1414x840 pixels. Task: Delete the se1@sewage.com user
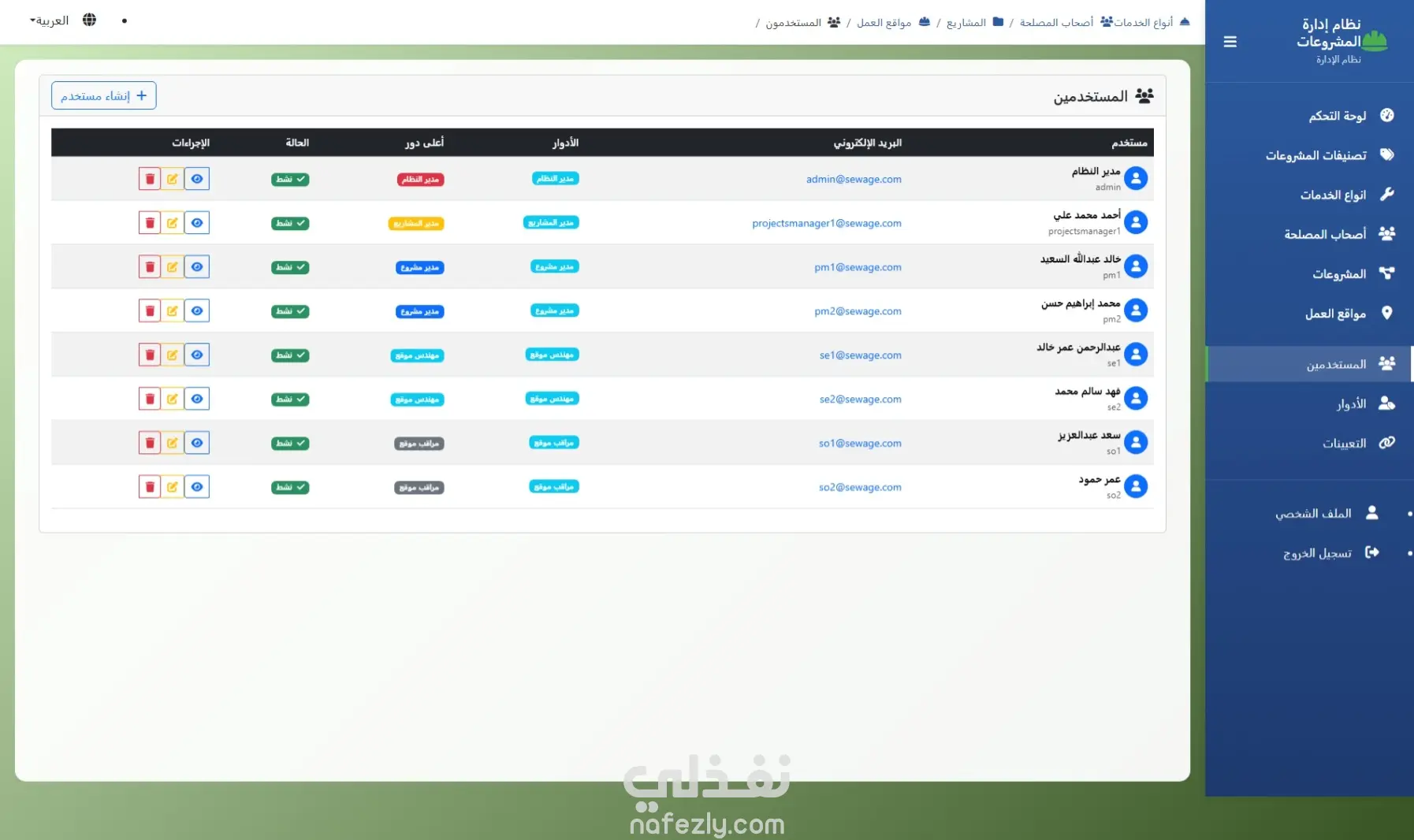pyautogui.click(x=150, y=355)
